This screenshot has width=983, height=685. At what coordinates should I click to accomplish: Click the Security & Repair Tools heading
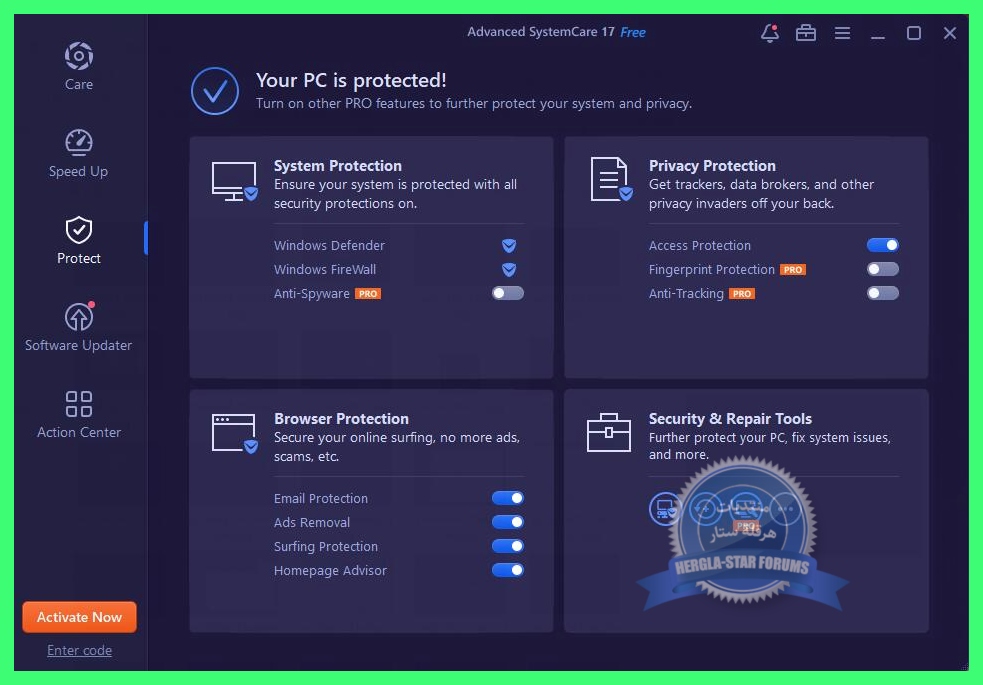[730, 419]
